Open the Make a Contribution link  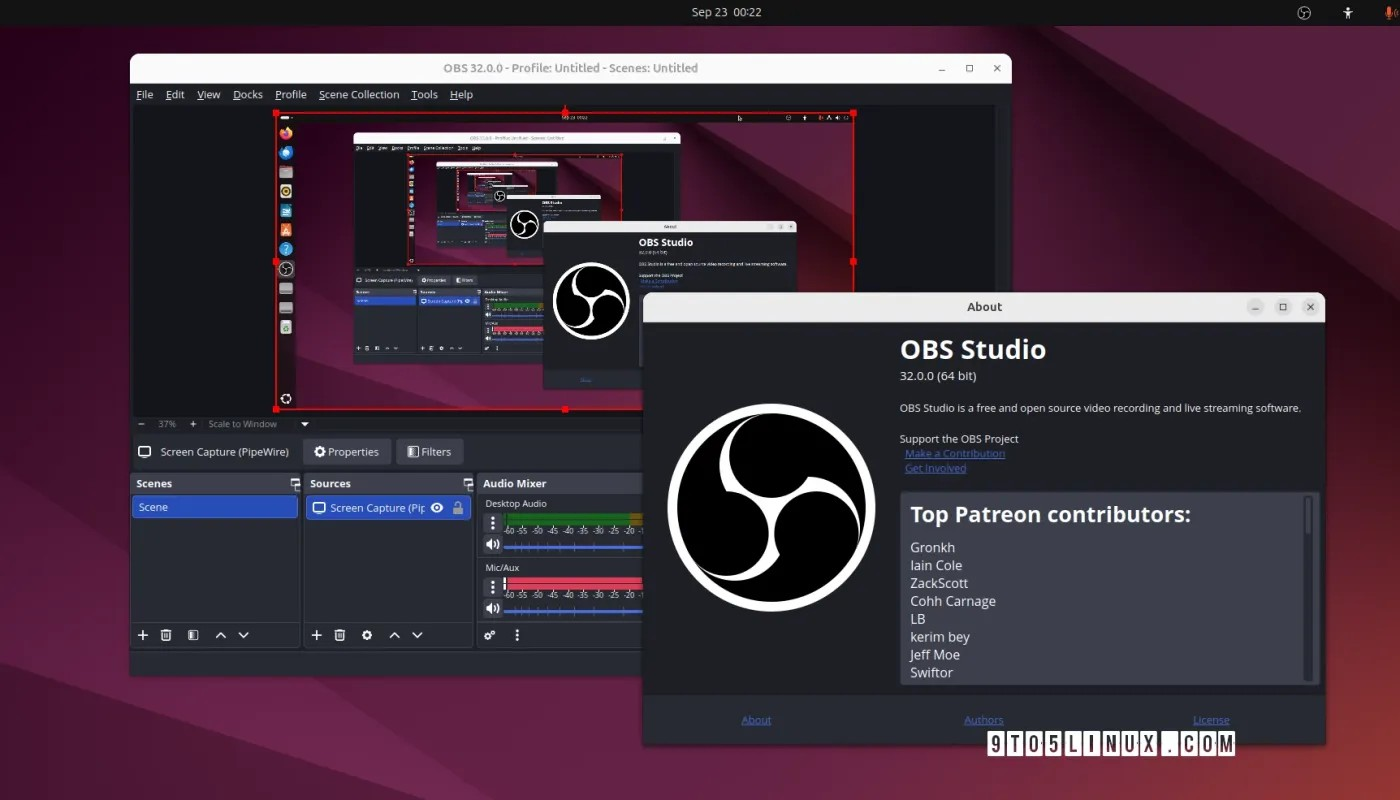954,453
